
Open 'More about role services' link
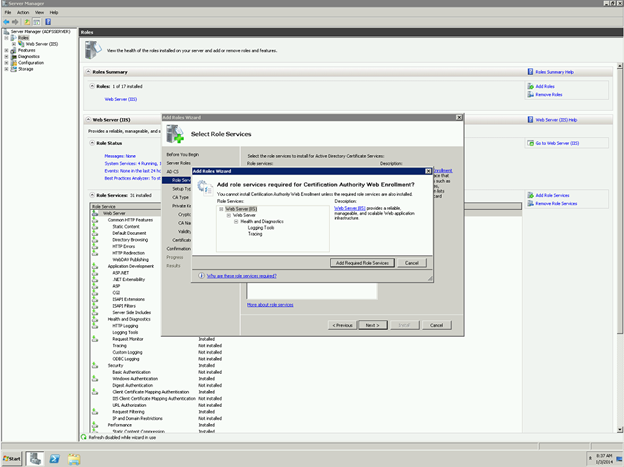(x=270, y=305)
